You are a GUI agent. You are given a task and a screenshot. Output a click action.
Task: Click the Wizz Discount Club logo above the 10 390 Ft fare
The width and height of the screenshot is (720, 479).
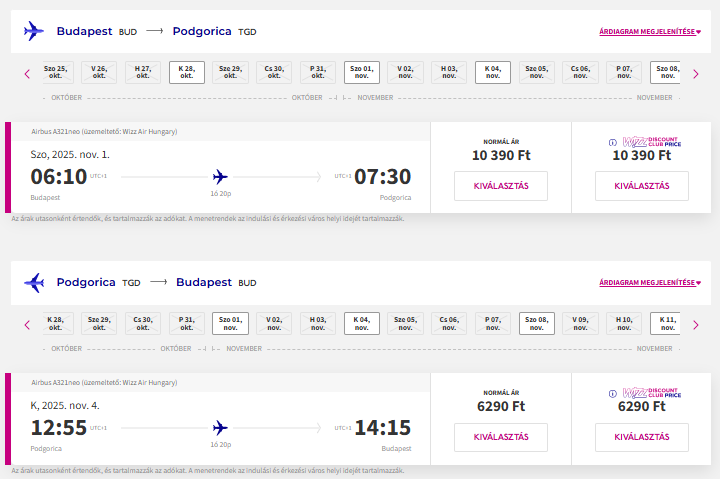click(x=652, y=142)
